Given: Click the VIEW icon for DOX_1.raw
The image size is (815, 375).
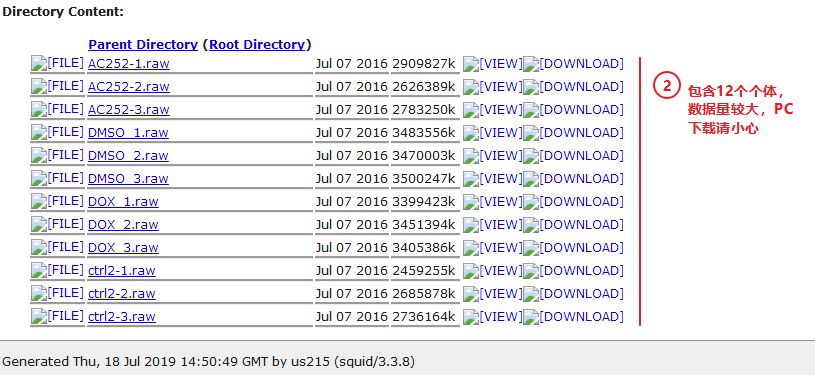Looking at the screenshot, I should (x=493, y=201).
